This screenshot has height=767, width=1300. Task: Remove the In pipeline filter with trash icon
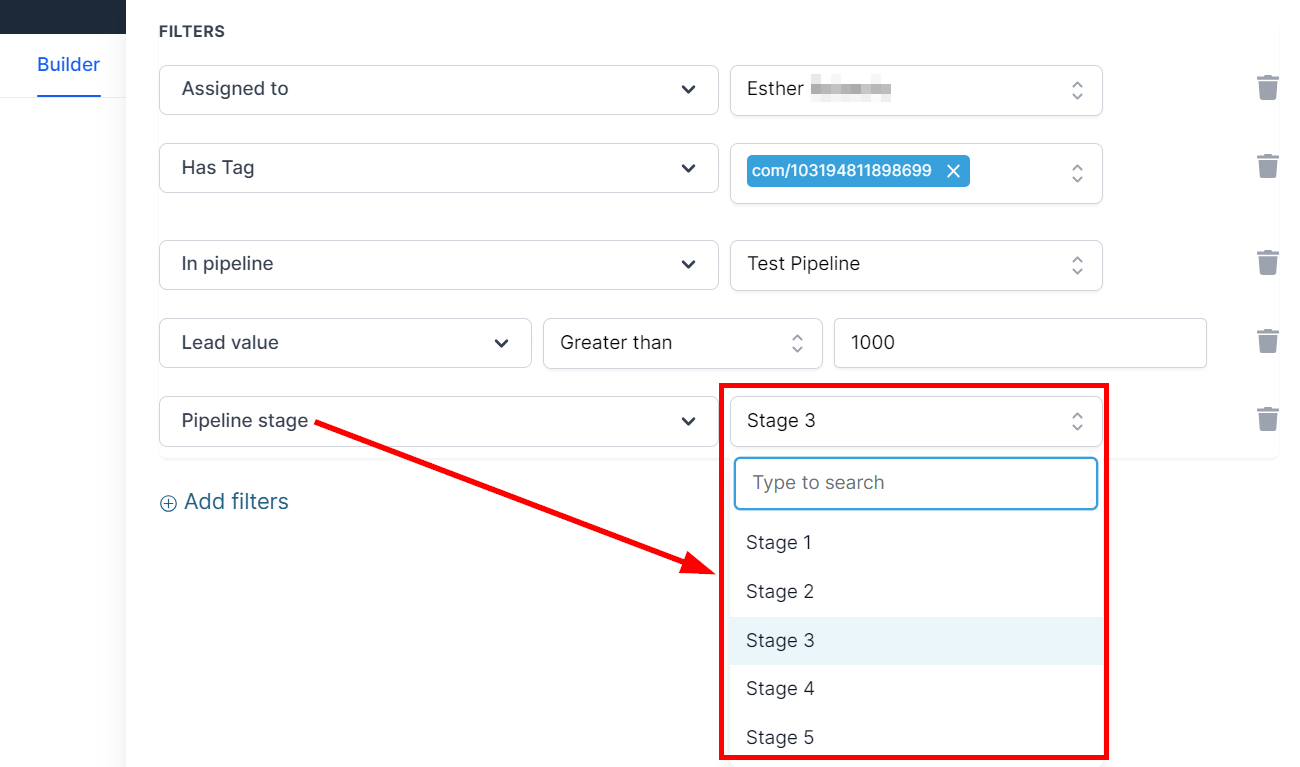point(1267,263)
